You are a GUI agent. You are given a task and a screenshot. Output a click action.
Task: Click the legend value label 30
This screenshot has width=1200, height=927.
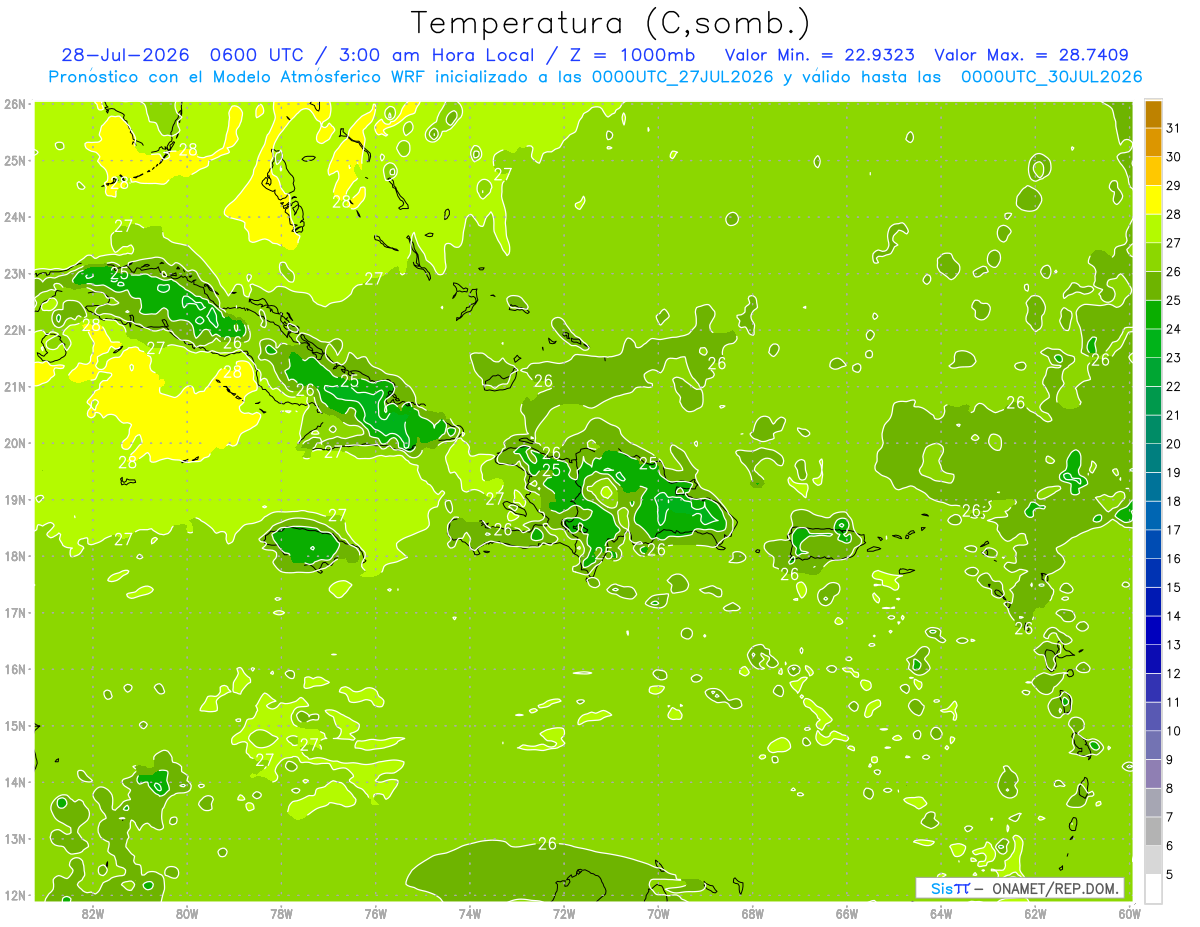[1173, 157]
